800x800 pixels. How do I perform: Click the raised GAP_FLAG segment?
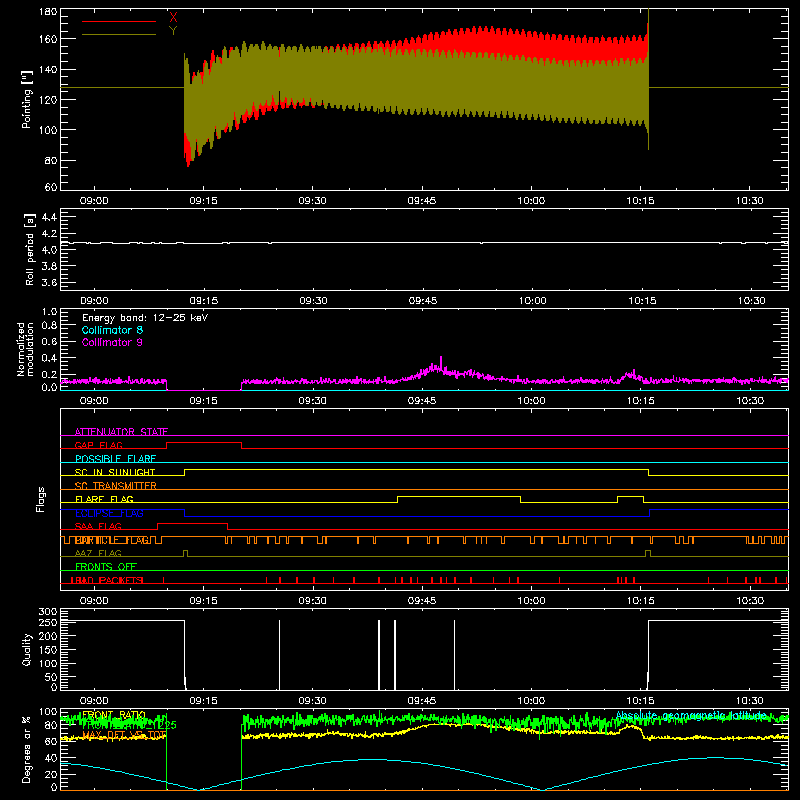click(x=204, y=443)
